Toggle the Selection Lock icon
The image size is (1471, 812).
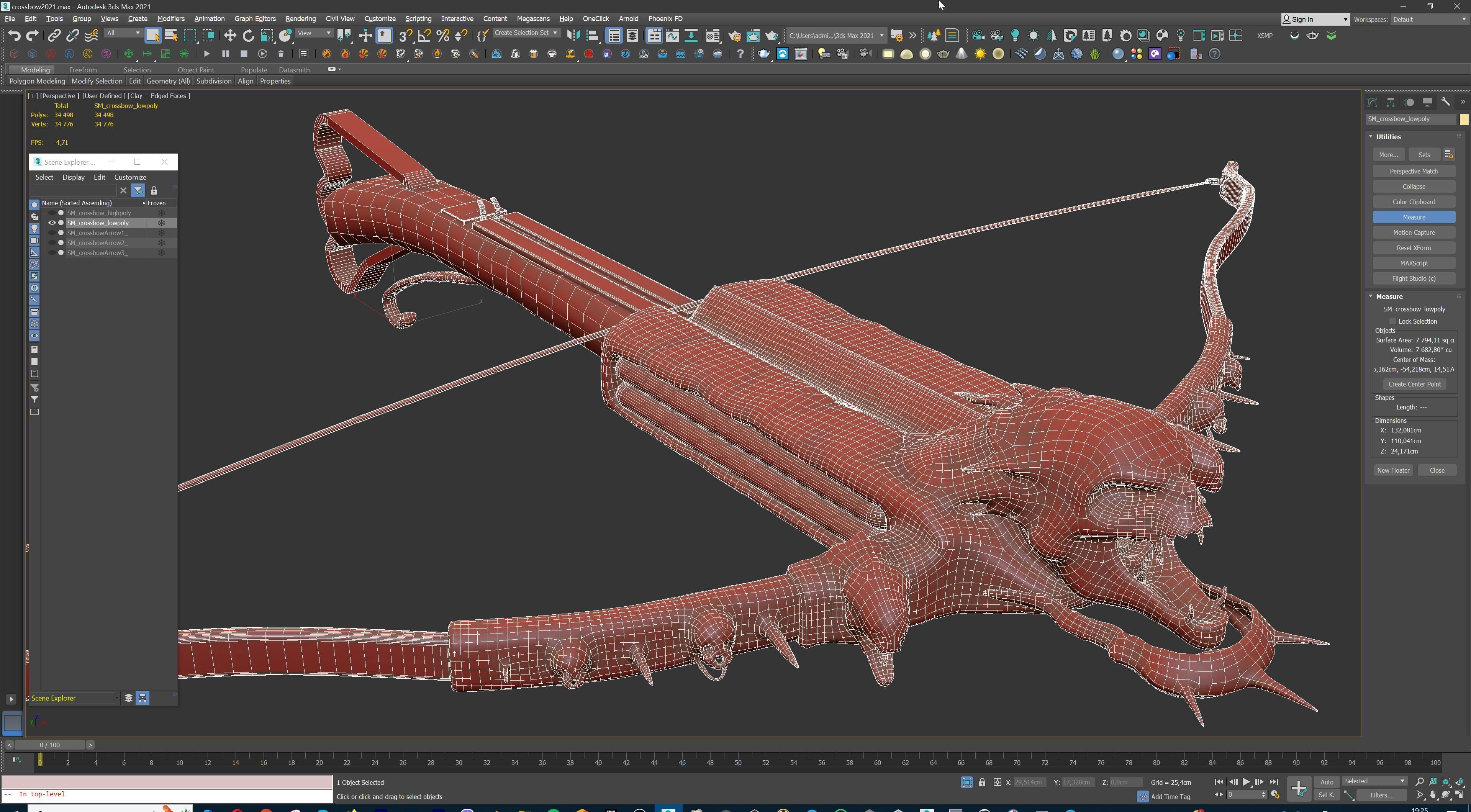[x=981, y=782]
